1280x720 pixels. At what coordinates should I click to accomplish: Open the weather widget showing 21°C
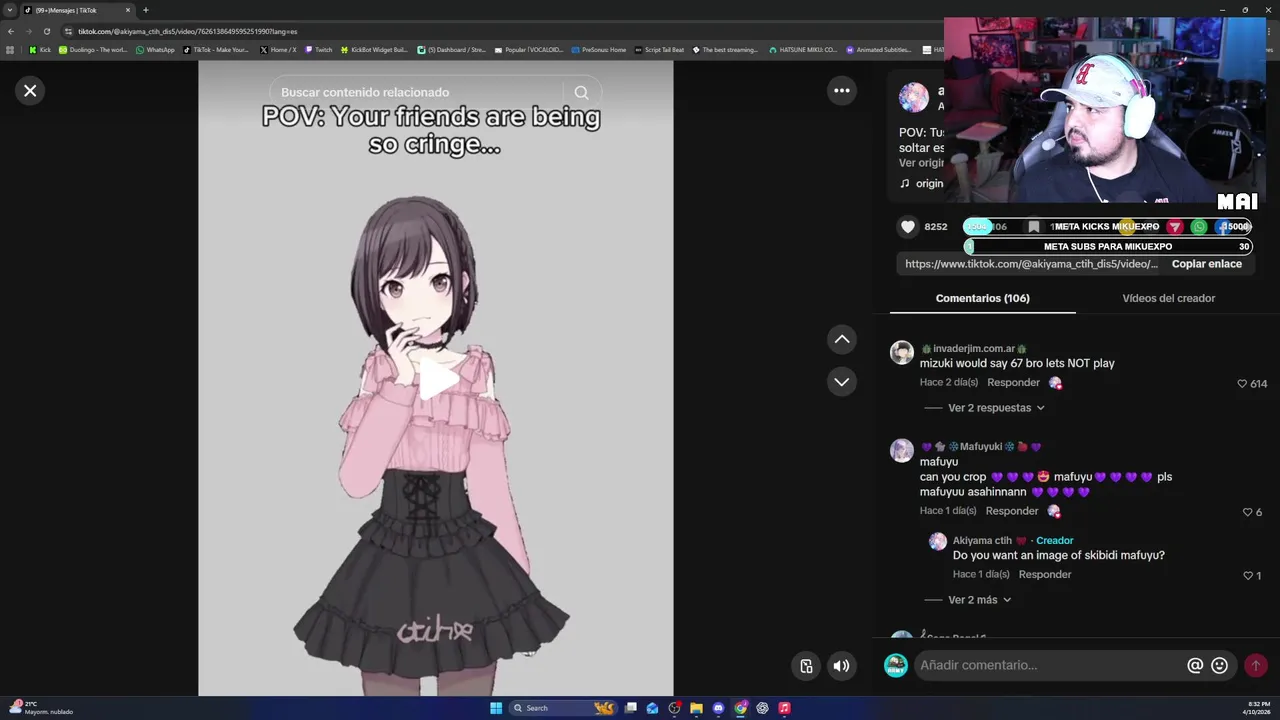pos(42,708)
